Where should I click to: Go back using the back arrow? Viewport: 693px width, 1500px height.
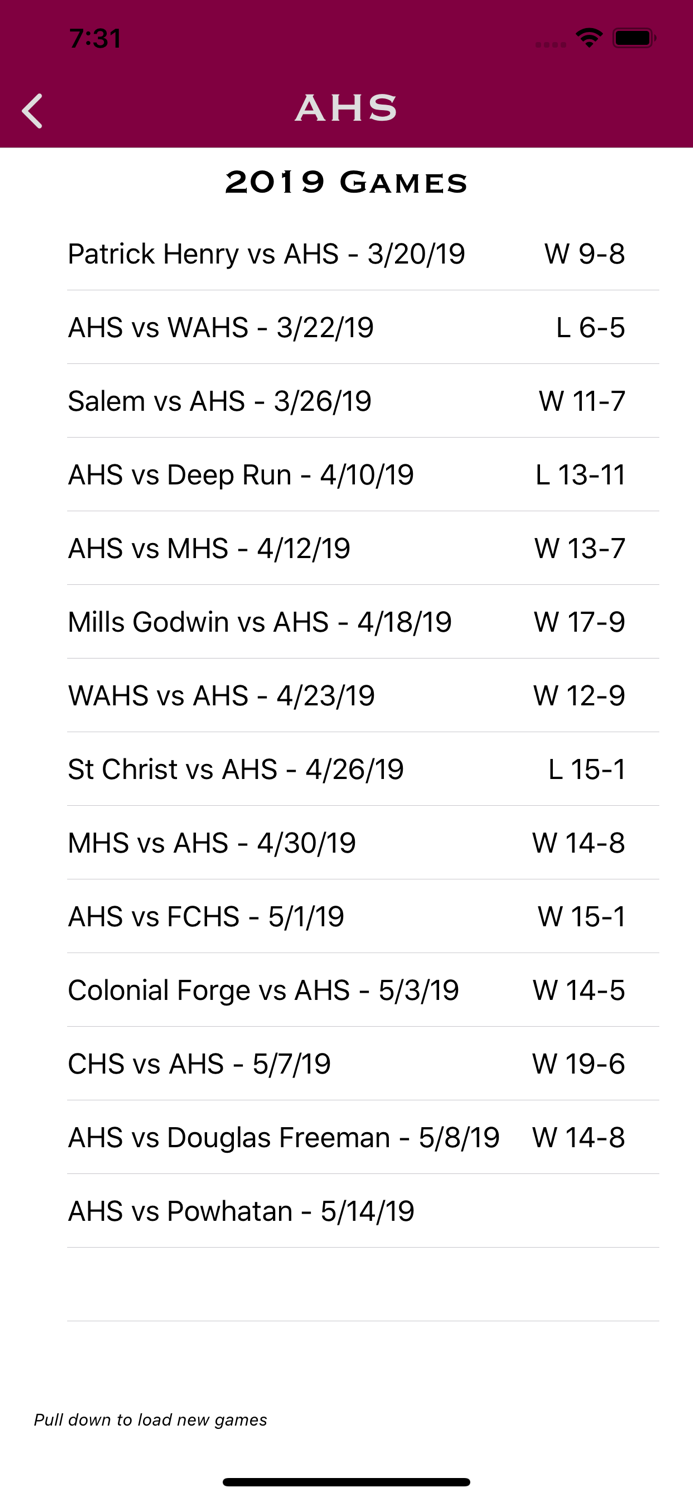(31, 111)
